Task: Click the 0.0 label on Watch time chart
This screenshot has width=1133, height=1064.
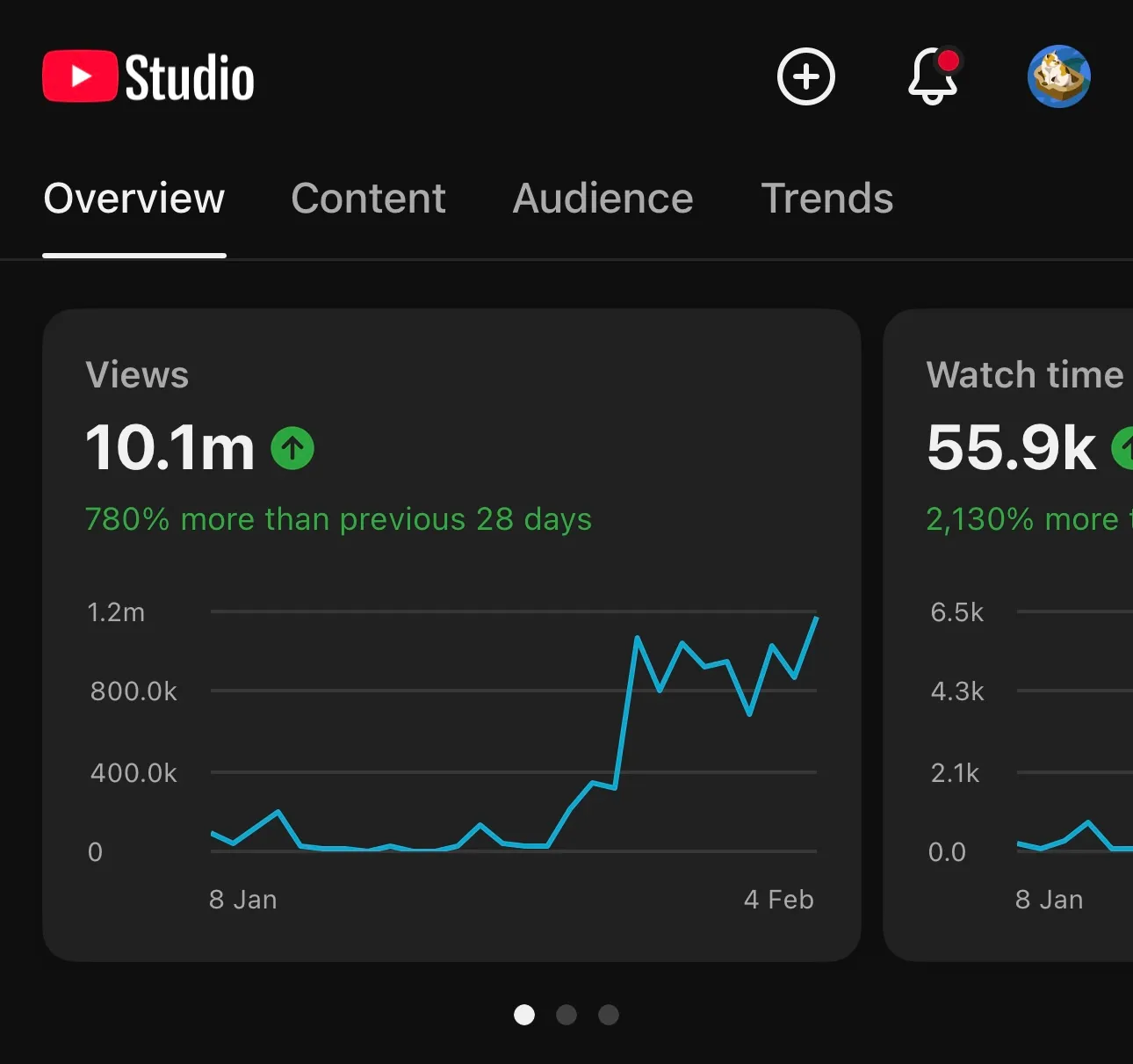Action: point(947,852)
